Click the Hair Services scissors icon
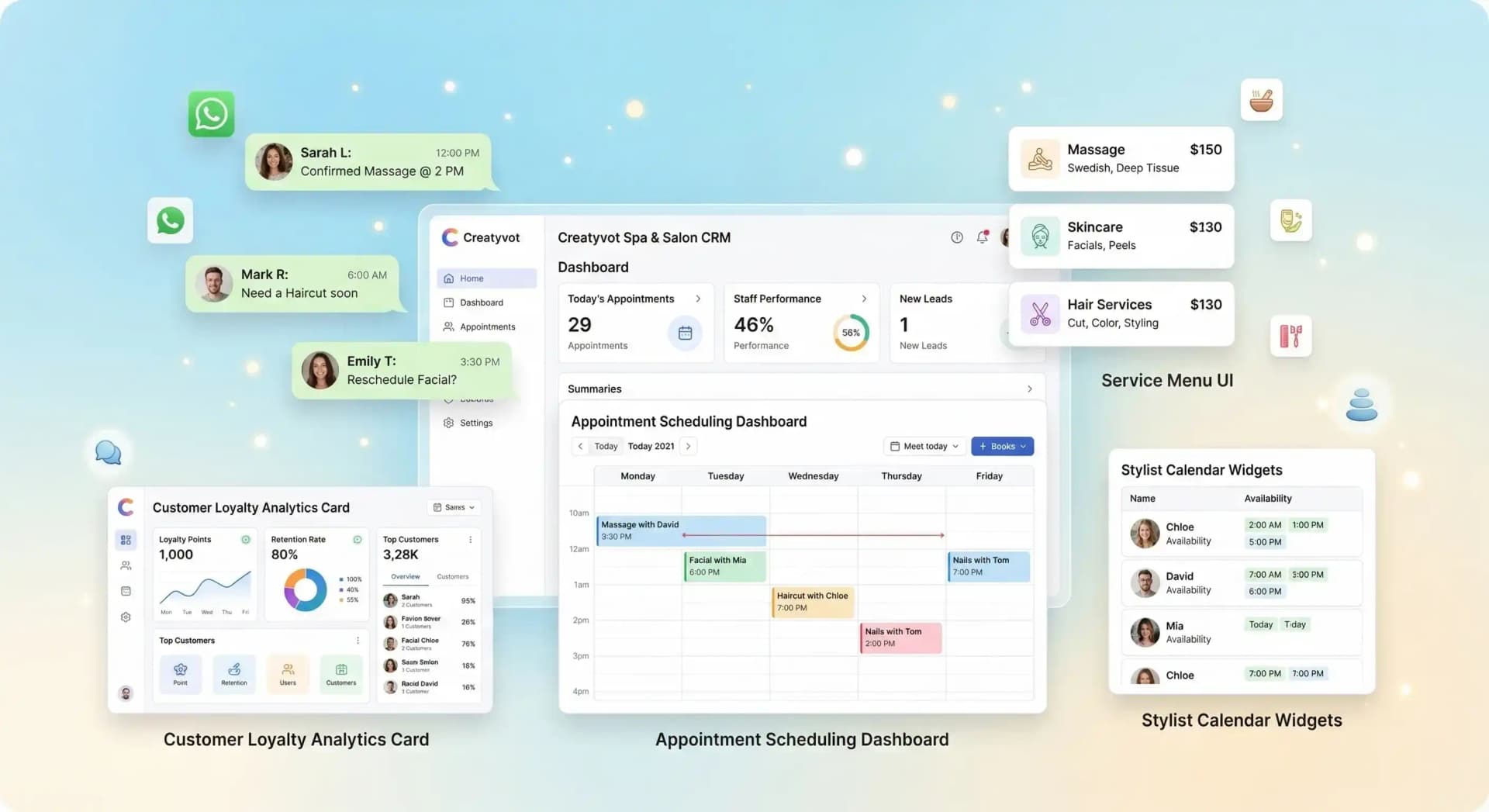Screen dimensions: 1489x812 [1040, 314]
